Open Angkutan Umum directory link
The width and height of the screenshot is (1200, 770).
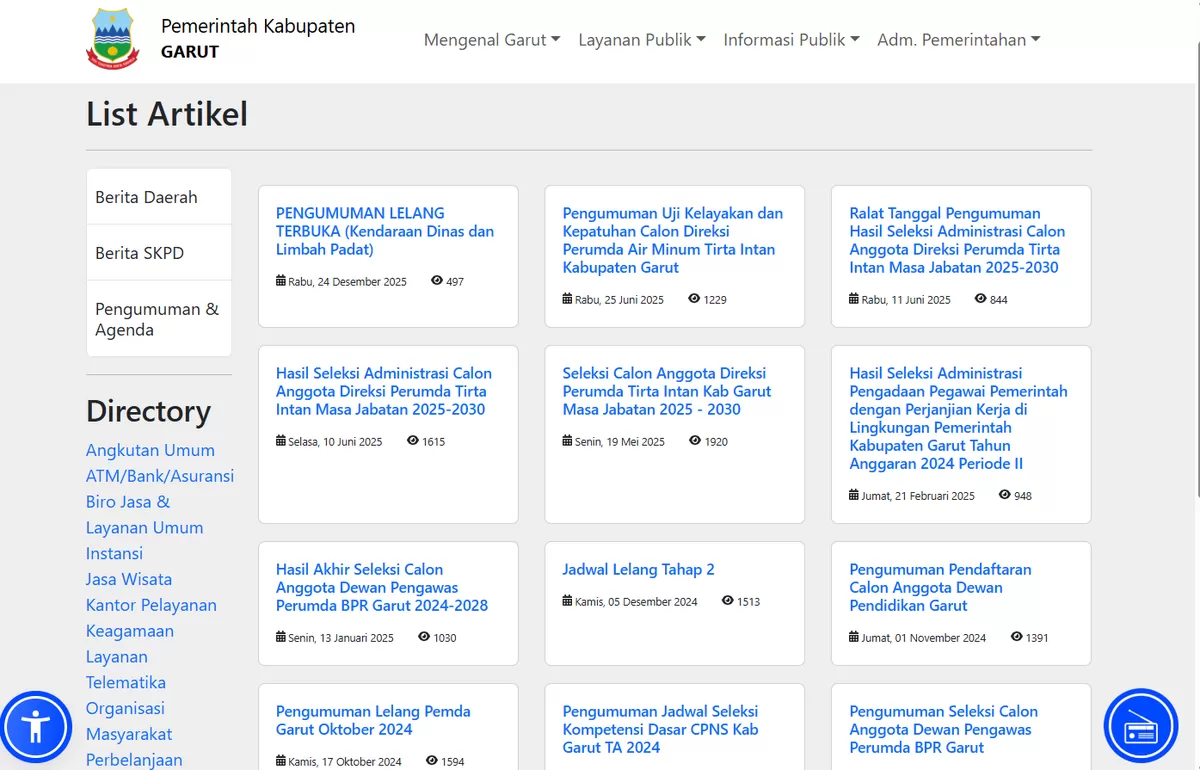[150, 450]
